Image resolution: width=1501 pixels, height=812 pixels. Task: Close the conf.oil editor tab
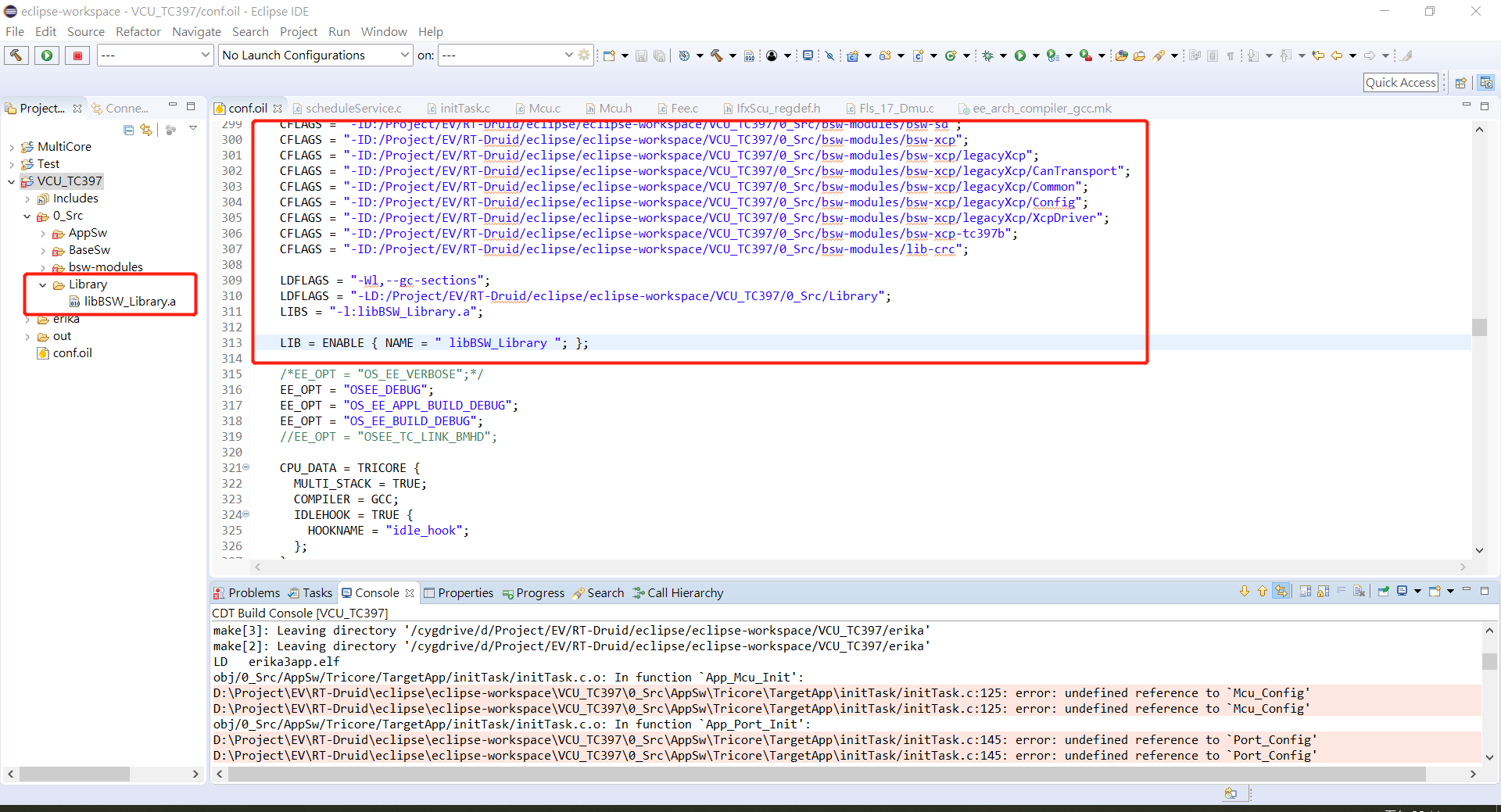click(x=278, y=109)
